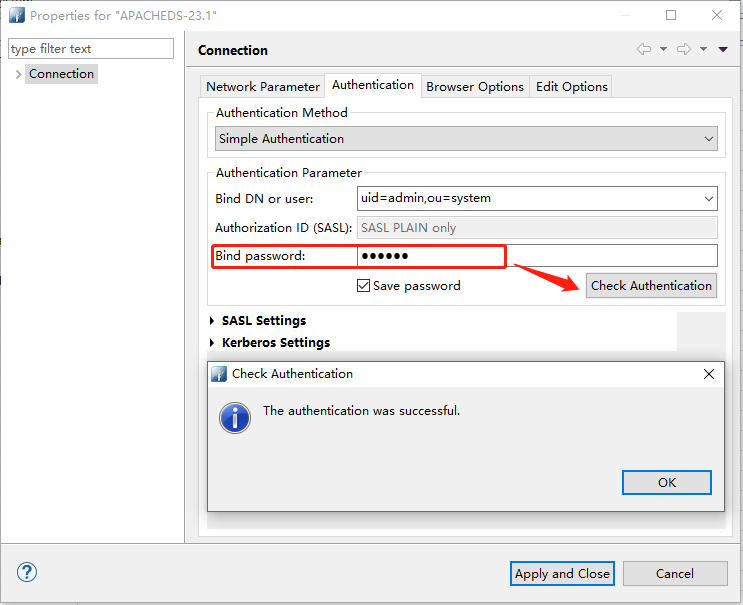Open the Edit Options tab
This screenshot has width=743, height=605.
(571, 87)
